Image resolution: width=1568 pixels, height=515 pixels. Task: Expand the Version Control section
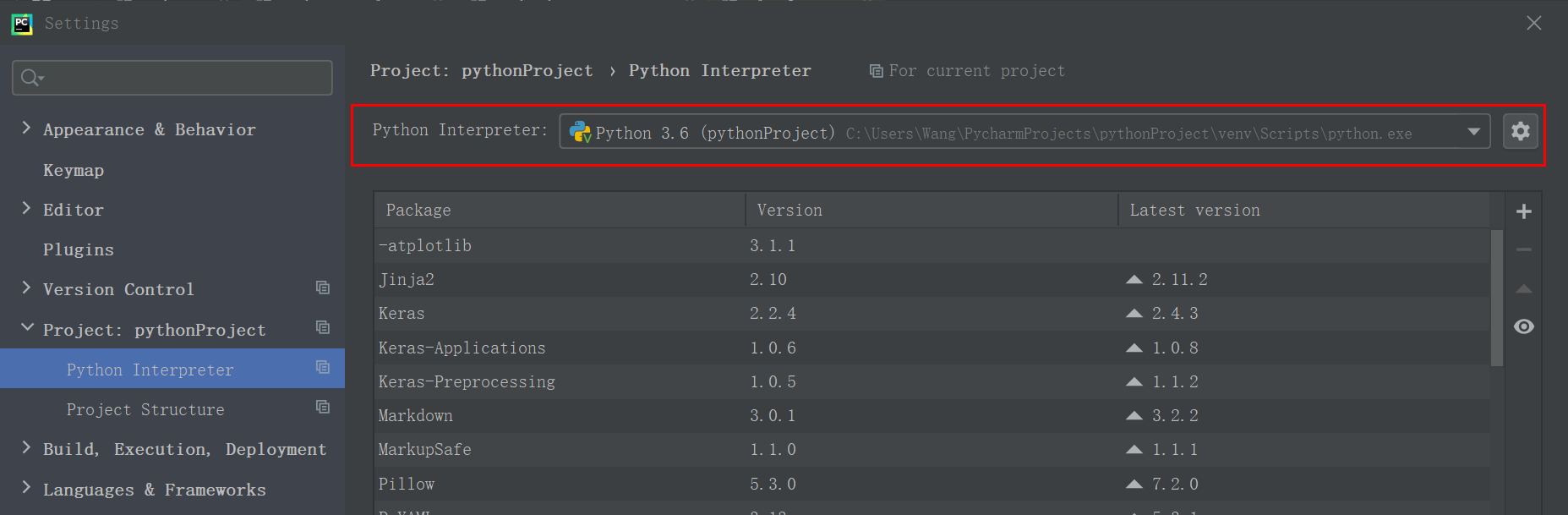(x=26, y=288)
